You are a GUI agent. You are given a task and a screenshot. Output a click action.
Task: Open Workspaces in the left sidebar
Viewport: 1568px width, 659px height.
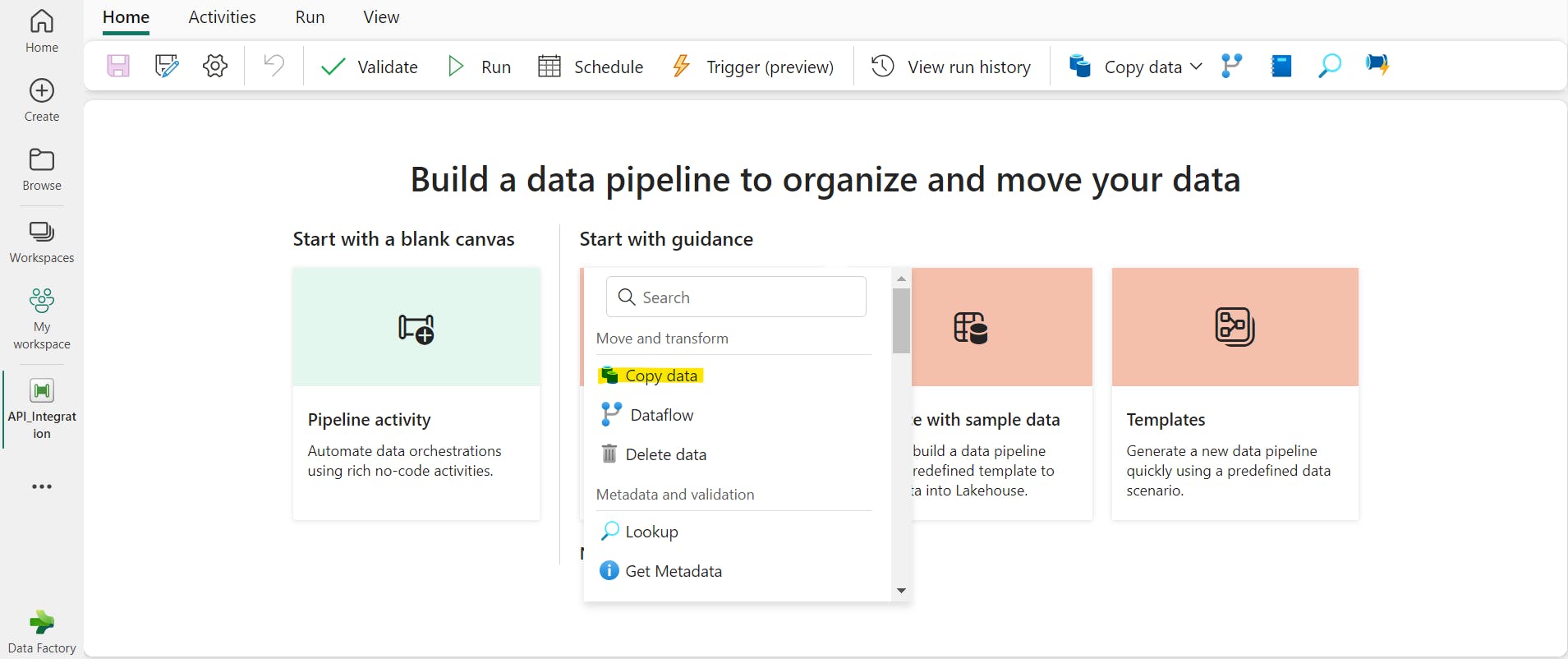[41, 242]
